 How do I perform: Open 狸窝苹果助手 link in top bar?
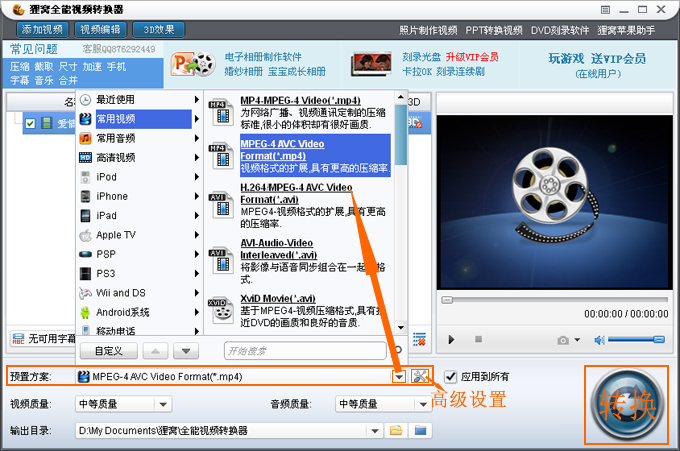(x=626, y=30)
